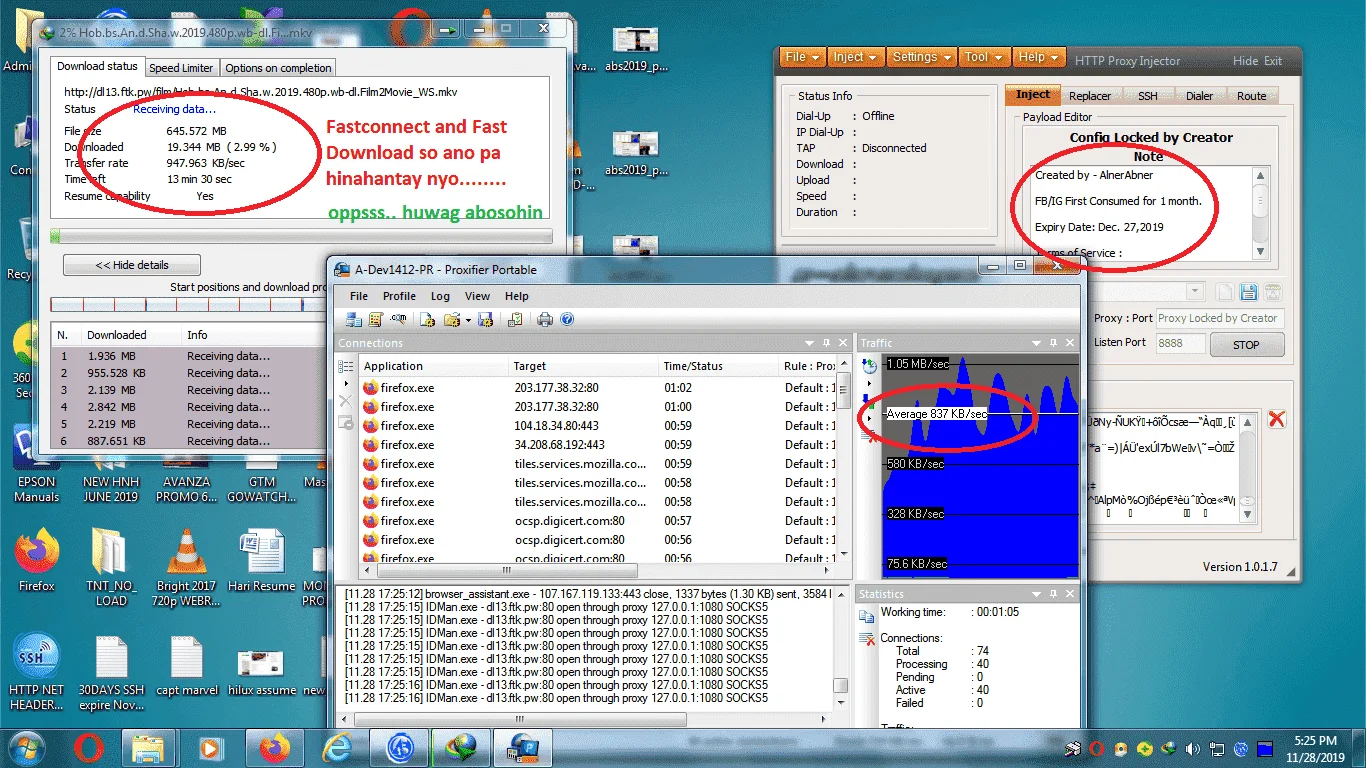Switch to Download status tab in IDM
This screenshot has height=768, width=1366.
97,66
